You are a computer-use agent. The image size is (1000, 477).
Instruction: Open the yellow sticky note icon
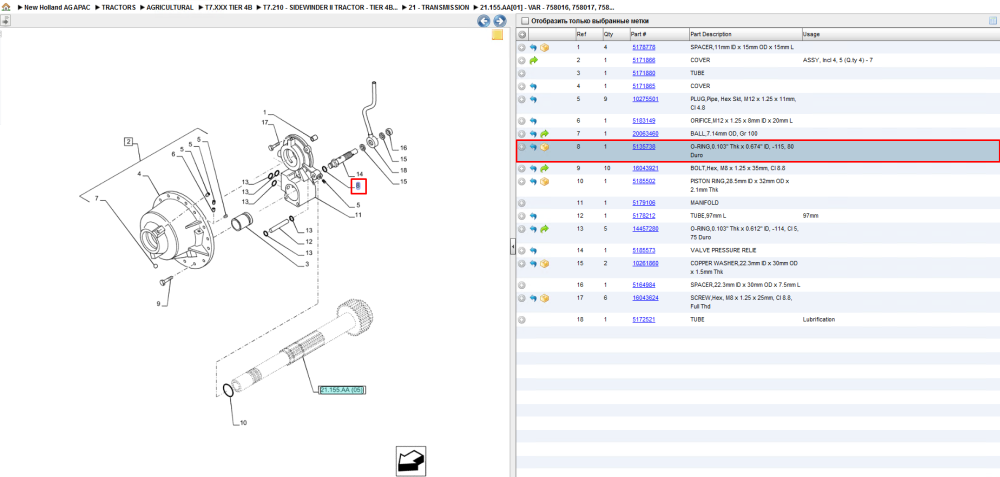[x=497, y=35]
